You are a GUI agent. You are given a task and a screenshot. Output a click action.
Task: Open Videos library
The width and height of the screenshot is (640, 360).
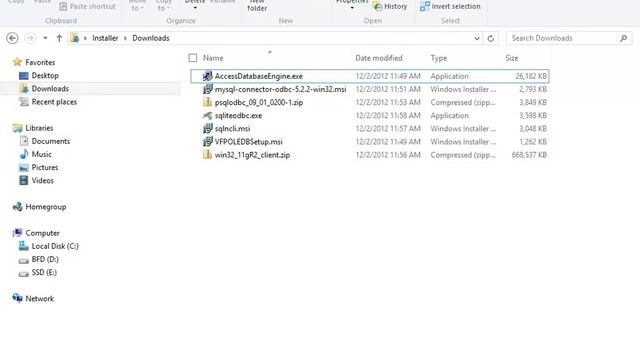(x=42, y=180)
